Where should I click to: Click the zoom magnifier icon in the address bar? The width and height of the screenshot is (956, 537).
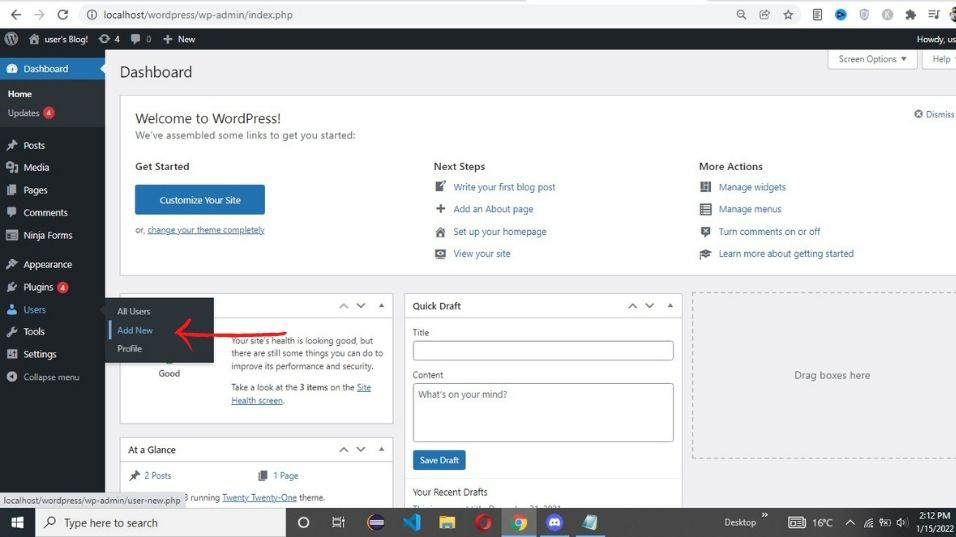pos(741,15)
